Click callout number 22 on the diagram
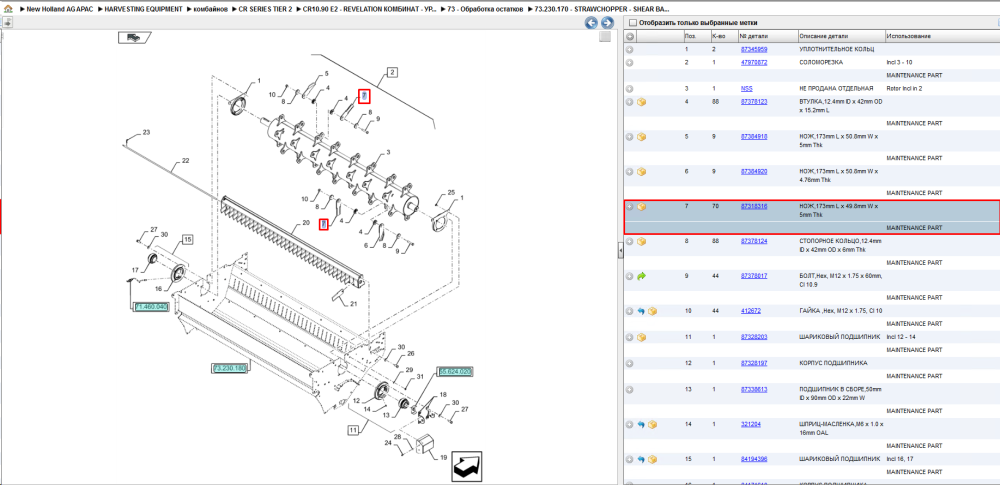The height and width of the screenshot is (485, 1000). (186, 161)
